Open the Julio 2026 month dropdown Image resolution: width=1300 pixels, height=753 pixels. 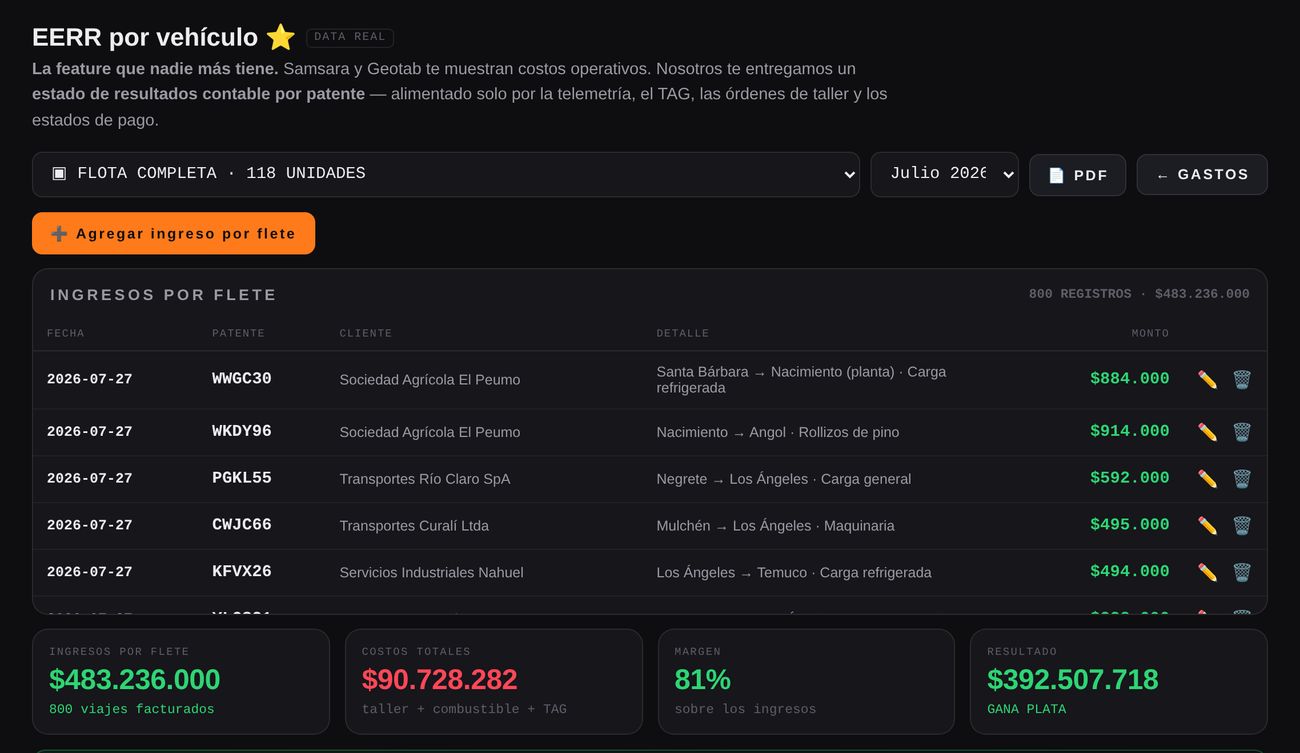tap(944, 174)
